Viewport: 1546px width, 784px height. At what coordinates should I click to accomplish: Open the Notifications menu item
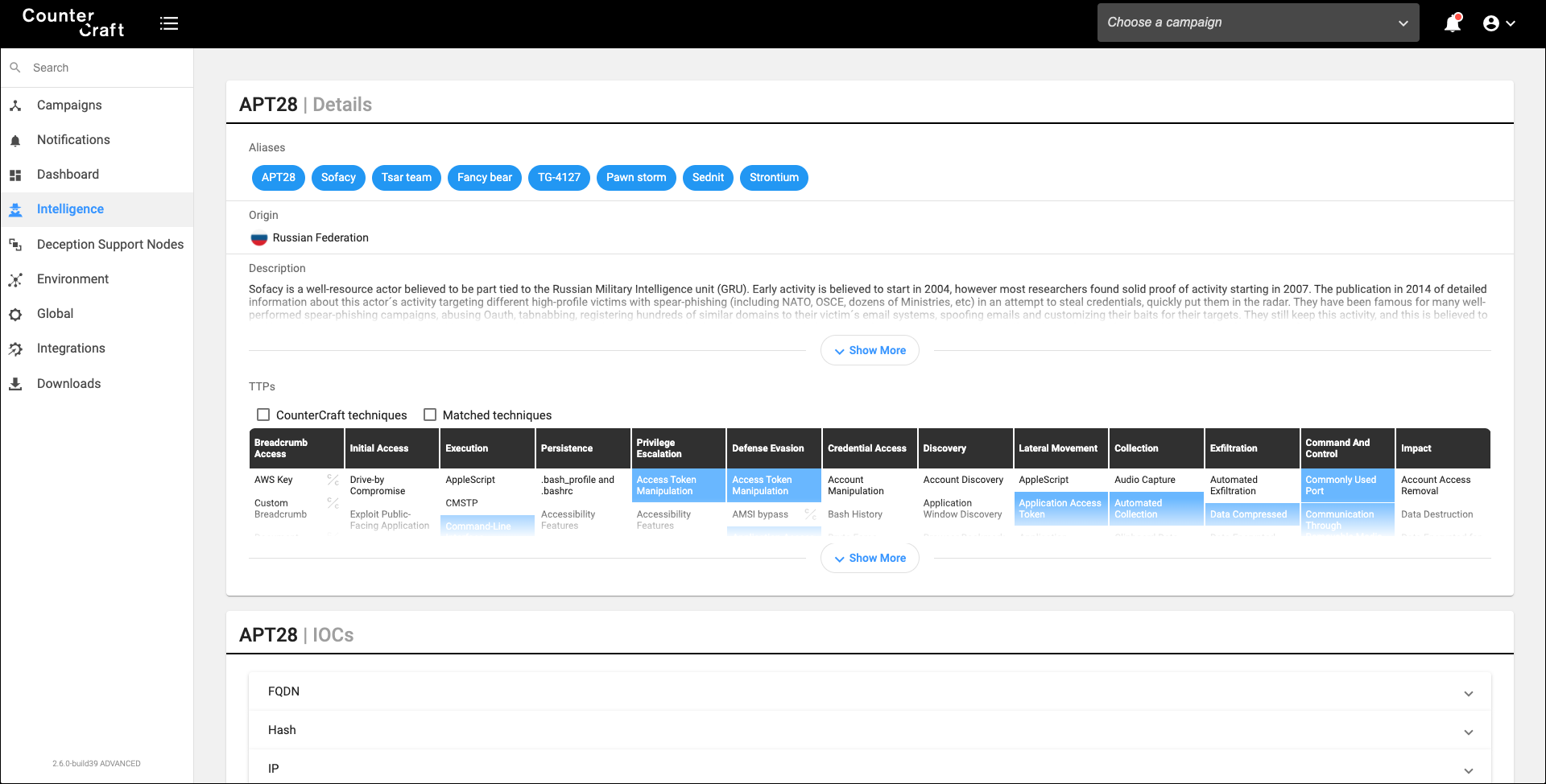97,140
